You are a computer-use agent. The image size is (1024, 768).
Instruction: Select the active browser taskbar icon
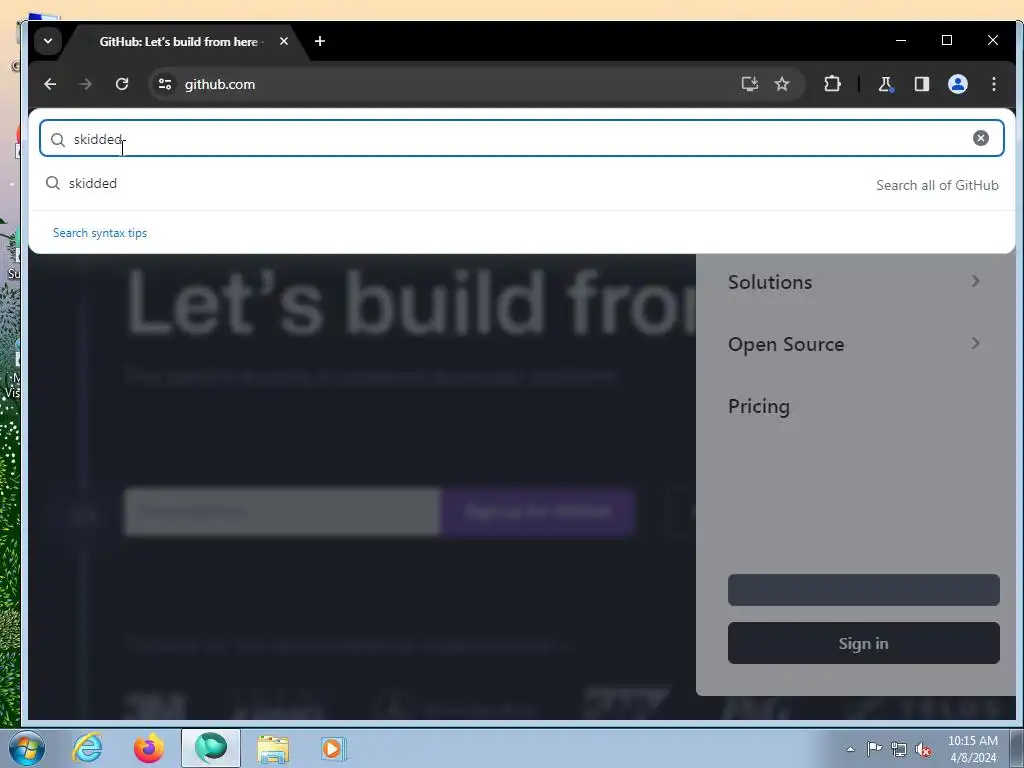pos(210,748)
